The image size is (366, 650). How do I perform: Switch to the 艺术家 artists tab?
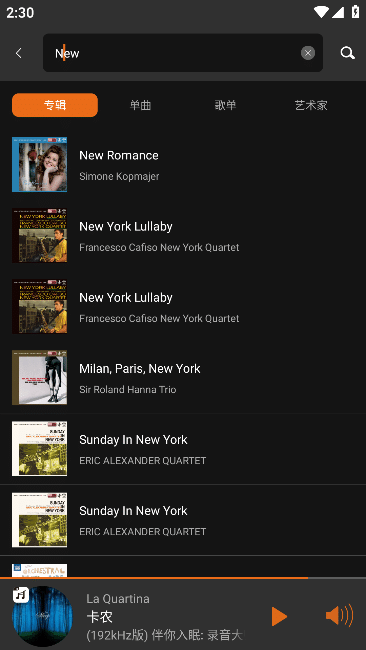(x=311, y=105)
